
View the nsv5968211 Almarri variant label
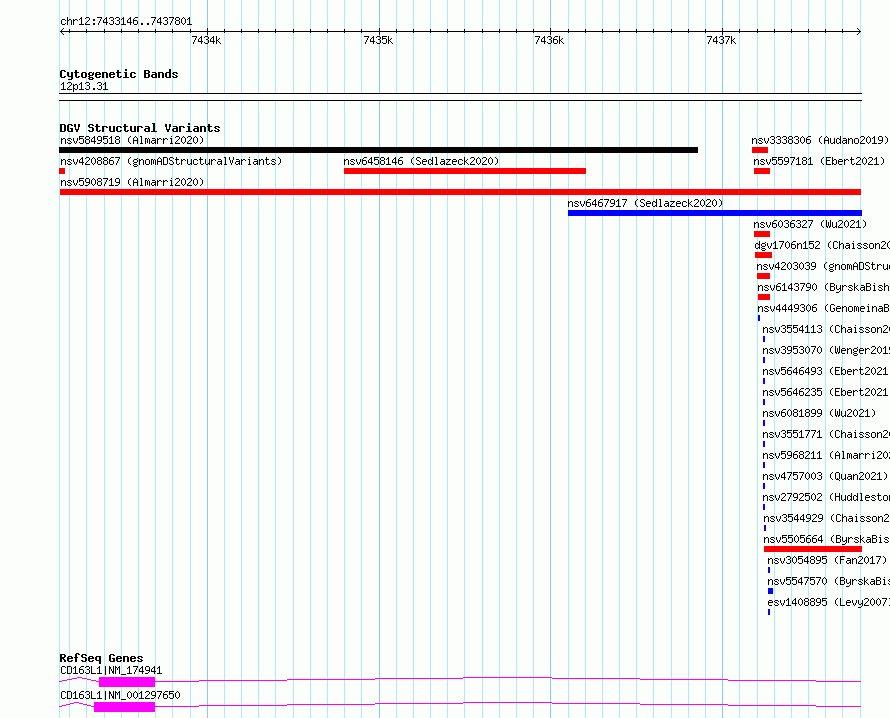(x=826, y=455)
